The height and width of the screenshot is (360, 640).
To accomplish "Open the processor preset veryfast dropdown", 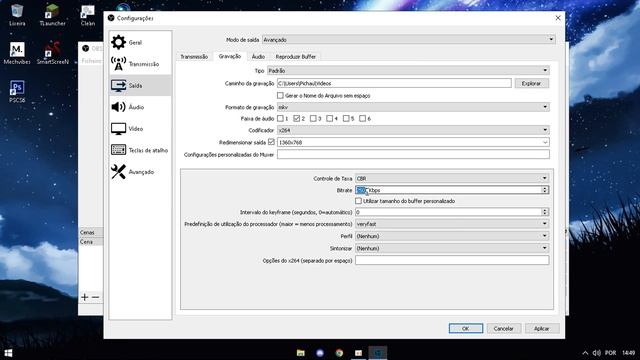I will tap(452, 224).
